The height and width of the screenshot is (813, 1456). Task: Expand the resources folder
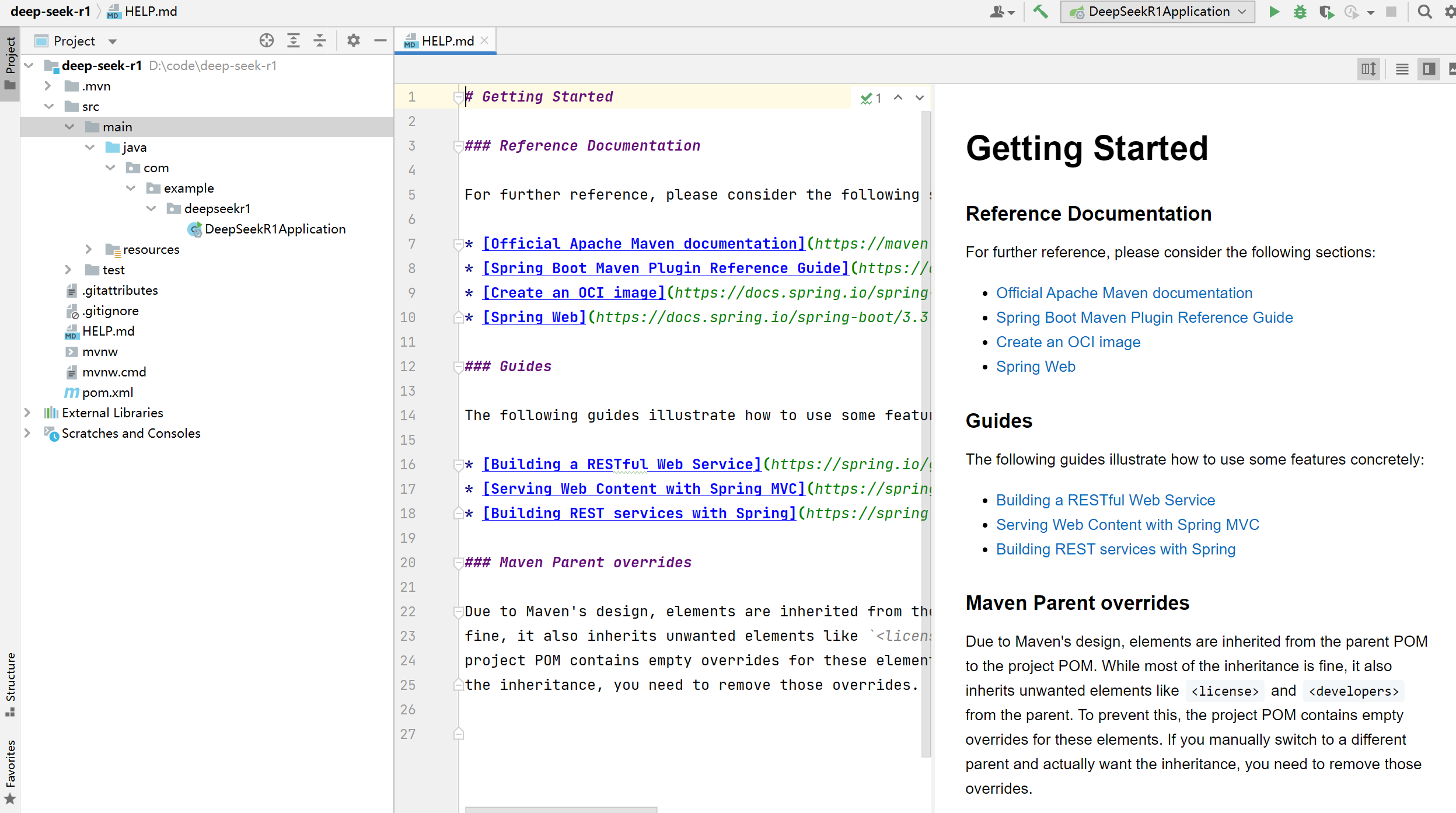(x=89, y=249)
